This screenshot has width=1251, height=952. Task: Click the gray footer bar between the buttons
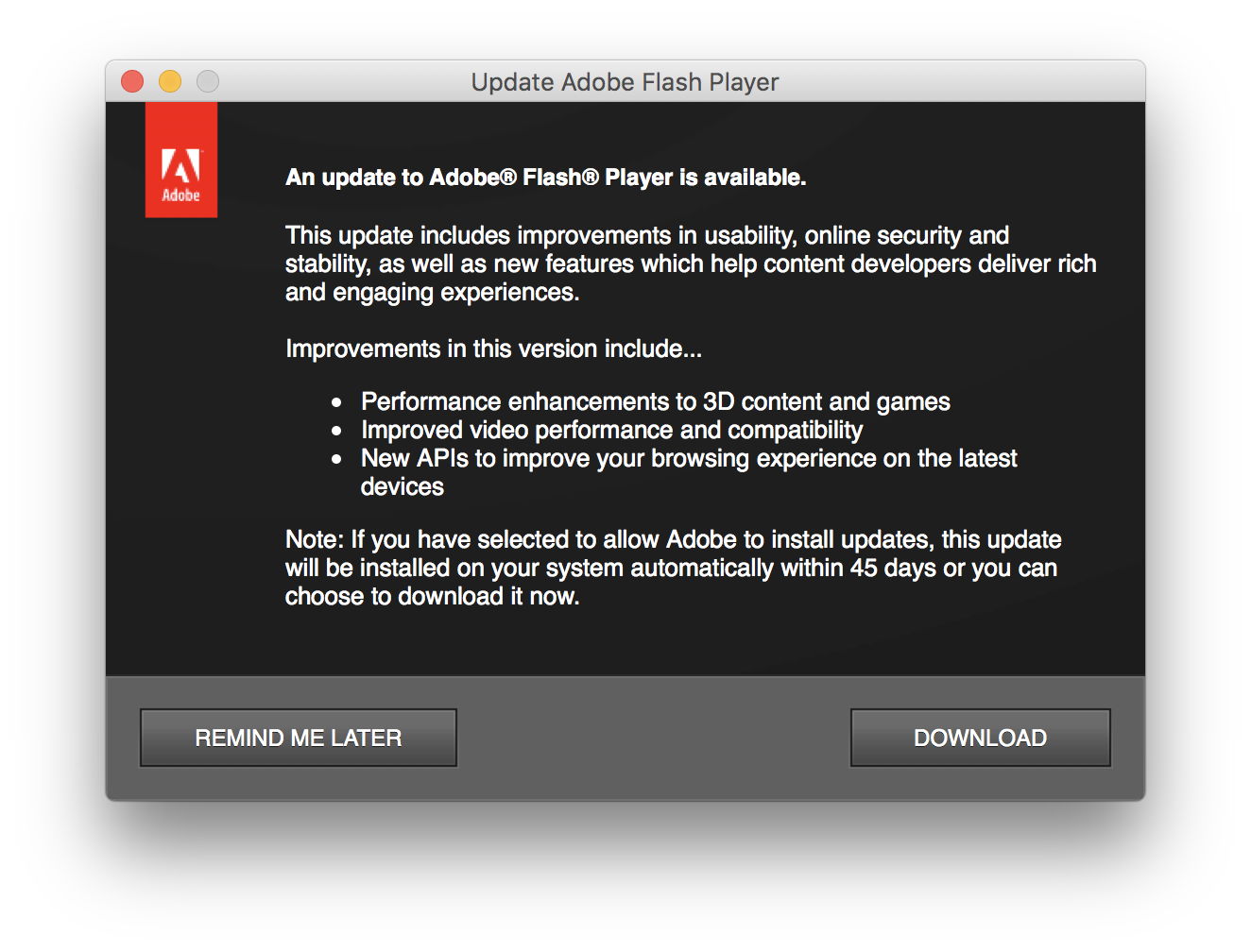pyautogui.click(x=653, y=738)
